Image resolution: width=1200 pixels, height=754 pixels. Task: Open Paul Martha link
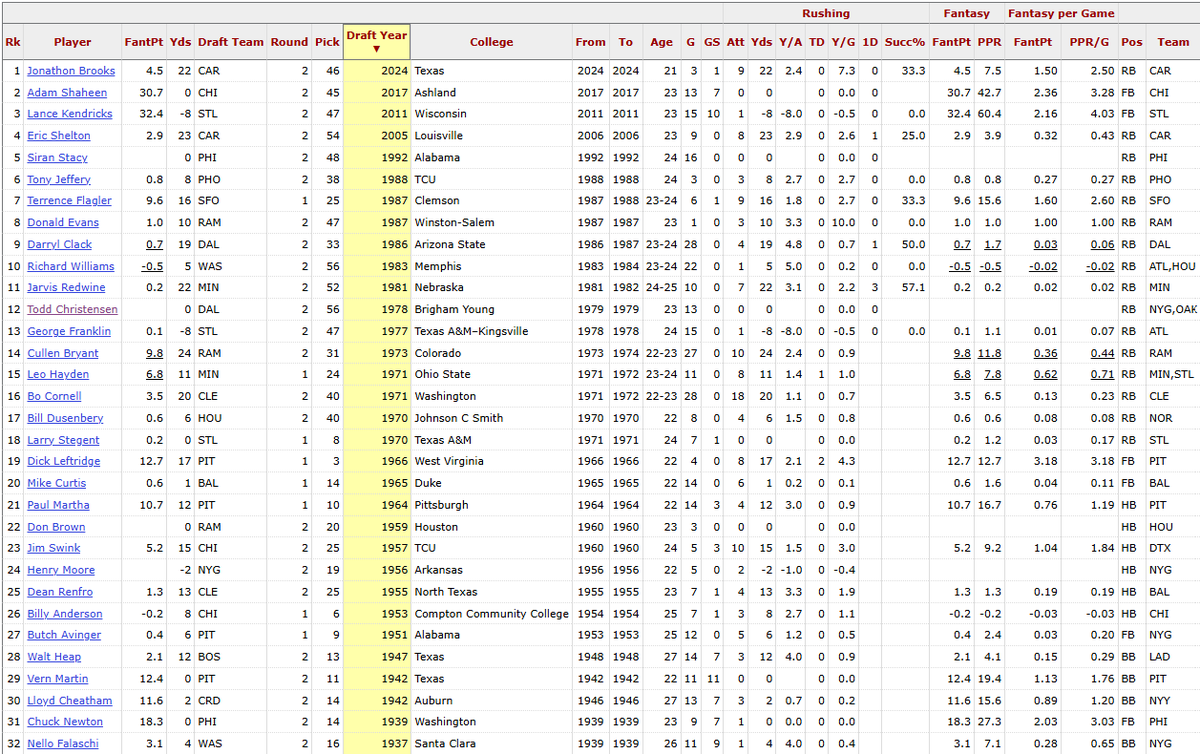coord(58,506)
